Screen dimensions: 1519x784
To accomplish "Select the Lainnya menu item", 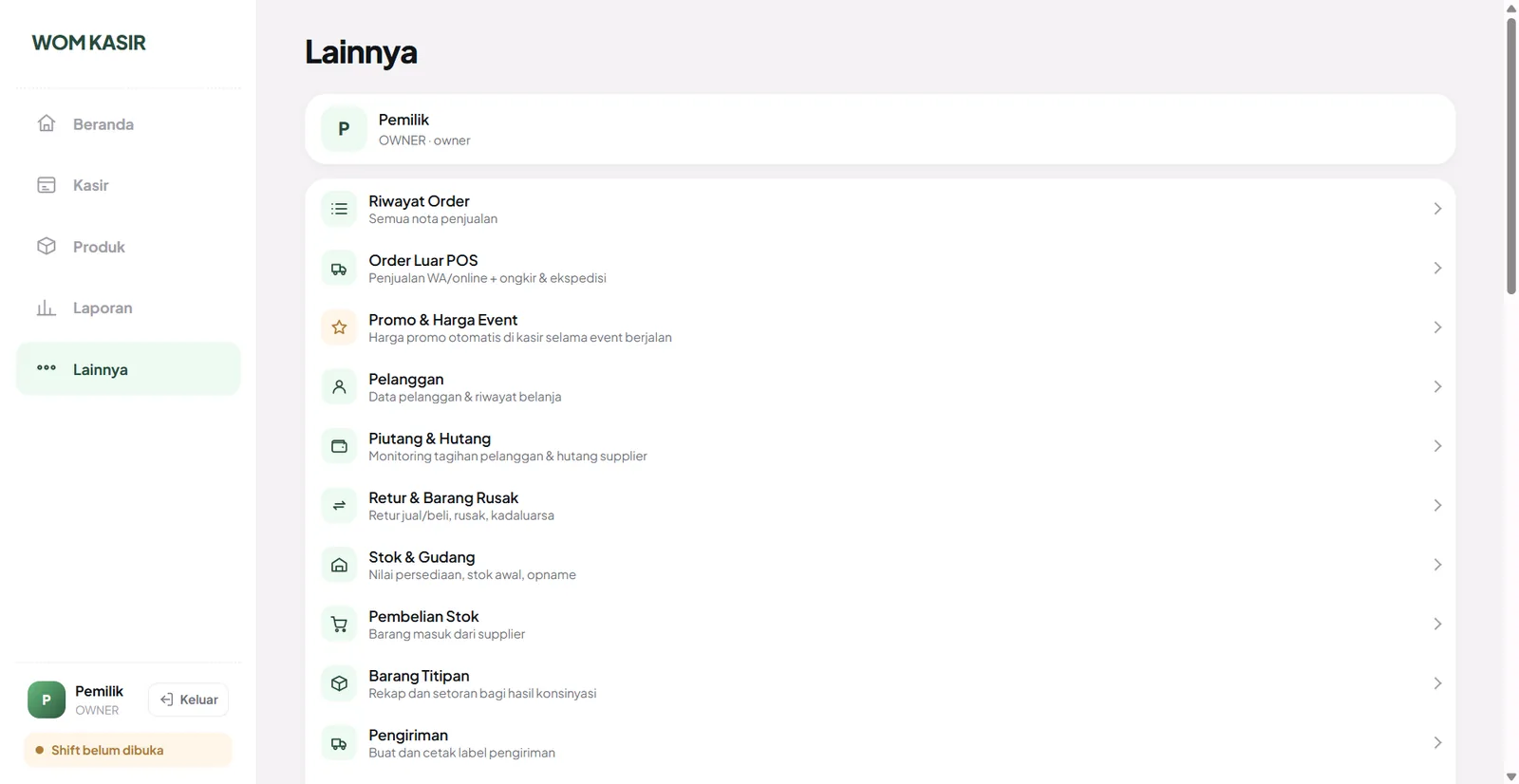I will coord(128,368).
